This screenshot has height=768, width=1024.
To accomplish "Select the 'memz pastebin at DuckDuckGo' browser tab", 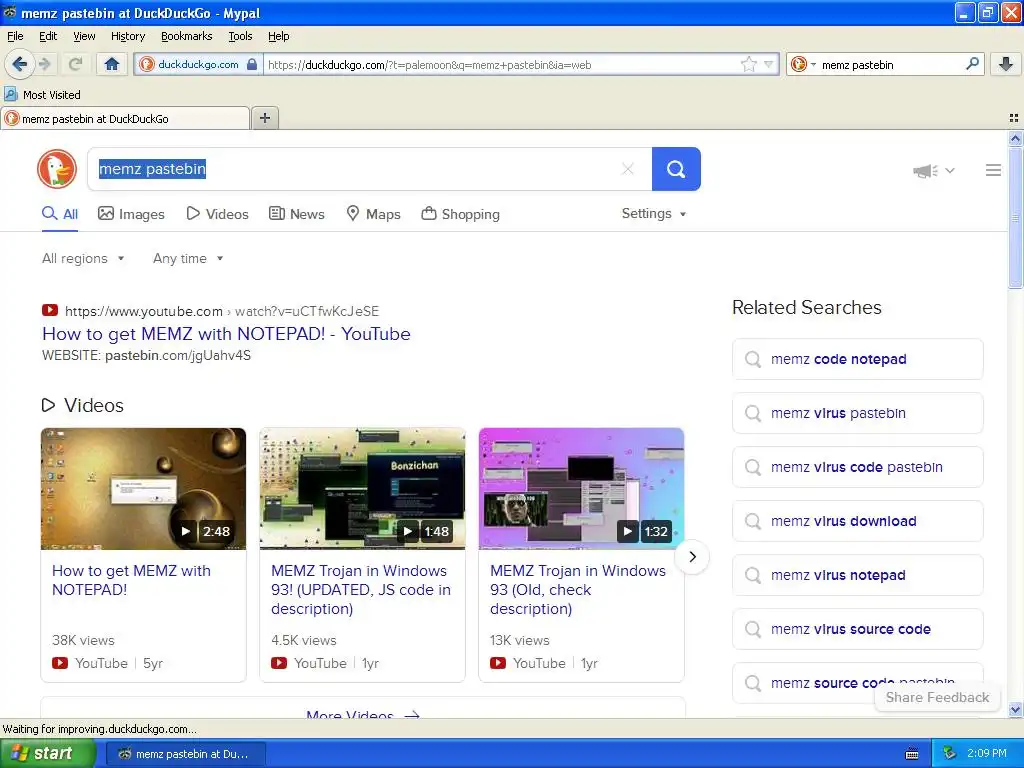I will pos(125,118).
